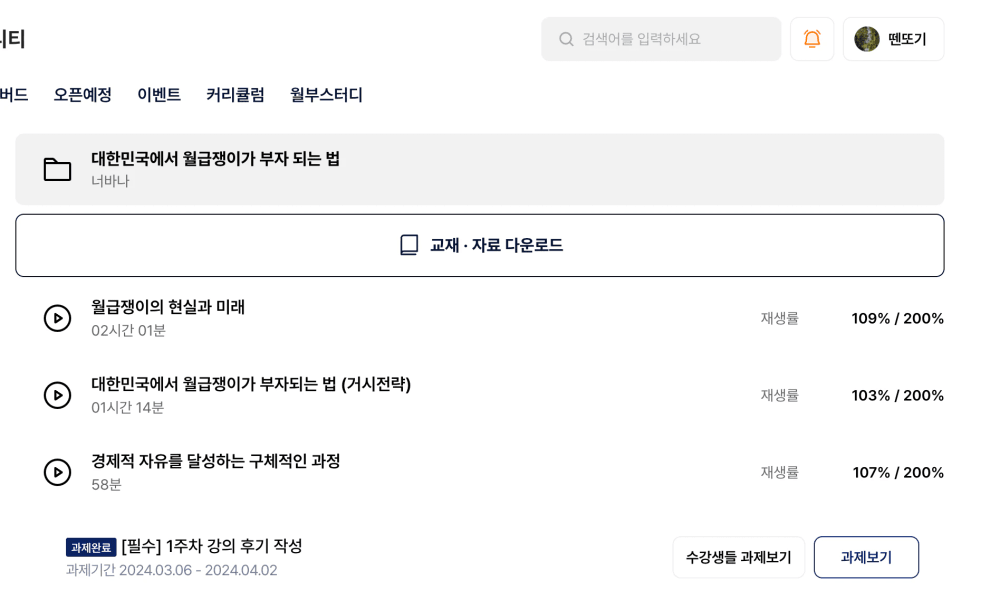Open the 뗀또기 profile menu
The image size is (1000, 609).
pyautogui.click(x=893, y=39)
